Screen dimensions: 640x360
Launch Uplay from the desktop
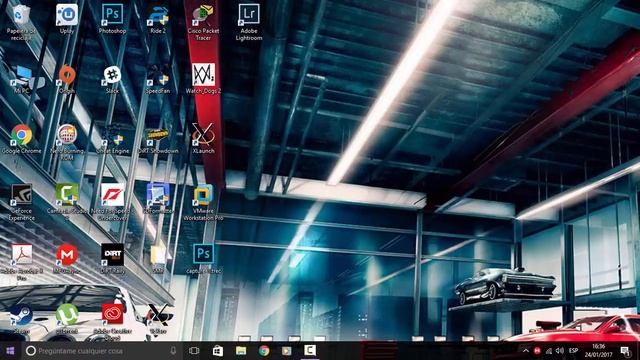coord(67,19)
